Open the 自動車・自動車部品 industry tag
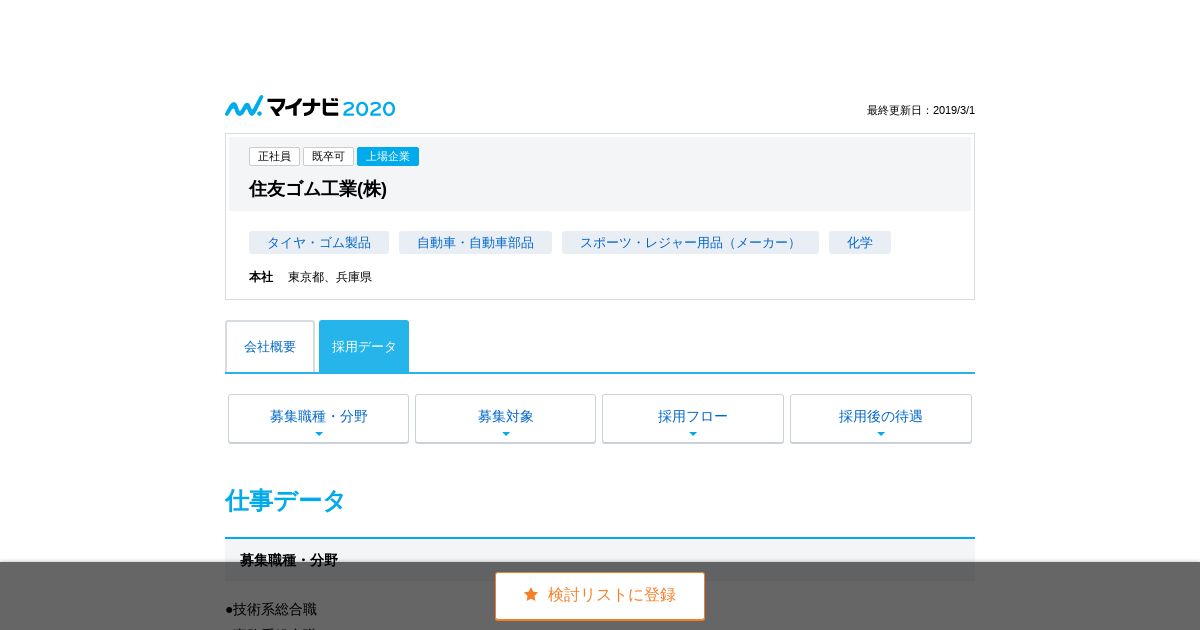This screenshot has height=630, width=1200. point(475,243)
